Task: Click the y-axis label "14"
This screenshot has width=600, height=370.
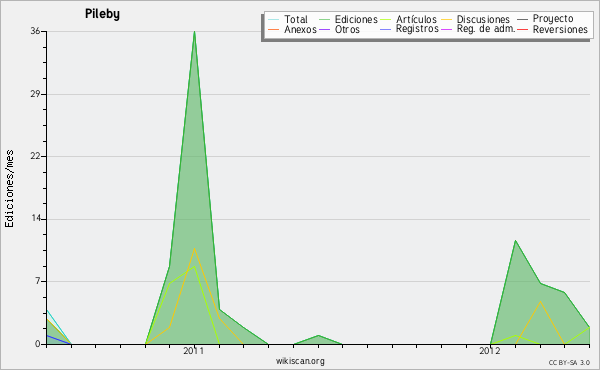Action: click(36, 218)
